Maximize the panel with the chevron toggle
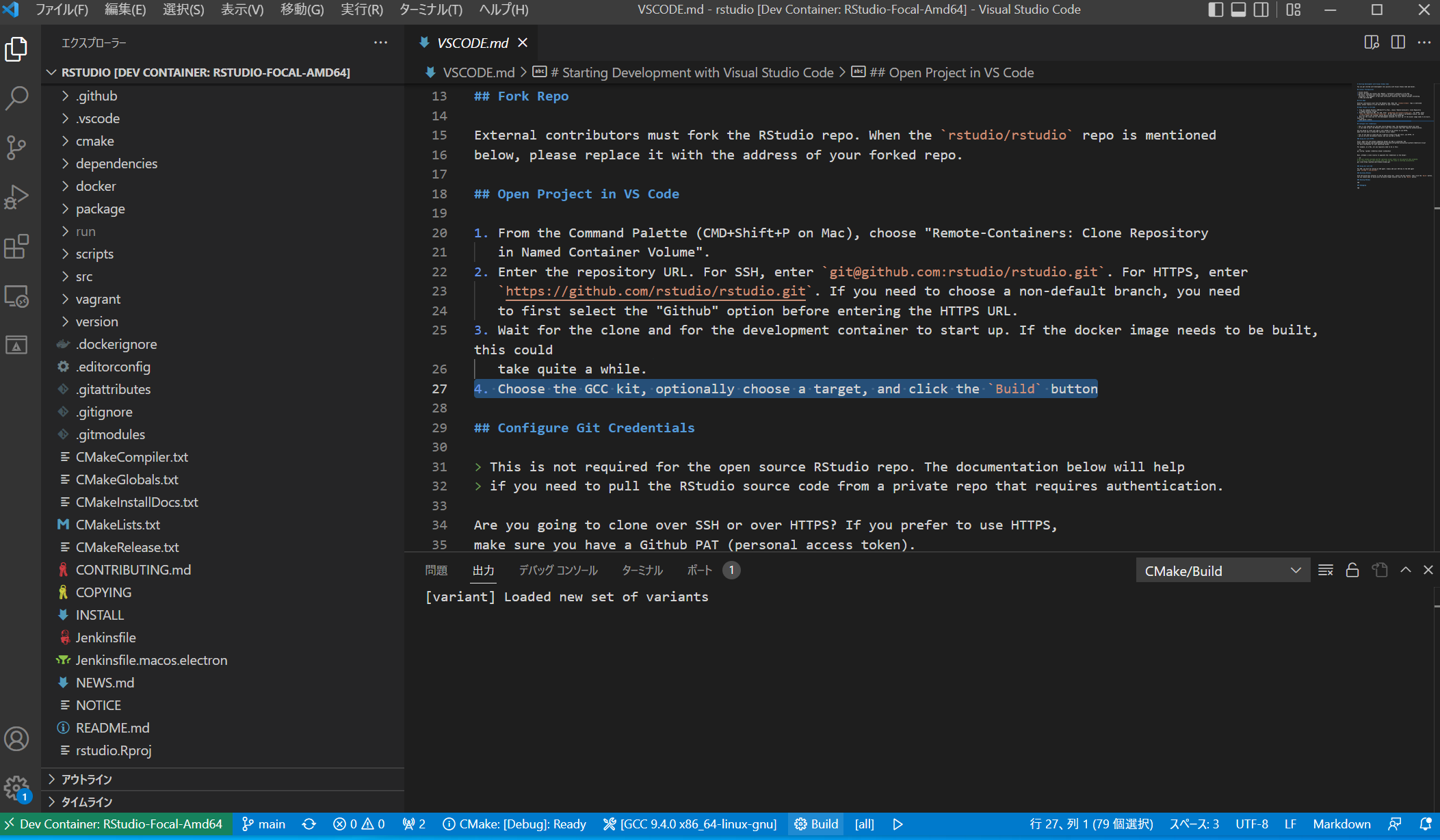The image size is (1440, 840). pyautogui.click(x=1405, y=570)
